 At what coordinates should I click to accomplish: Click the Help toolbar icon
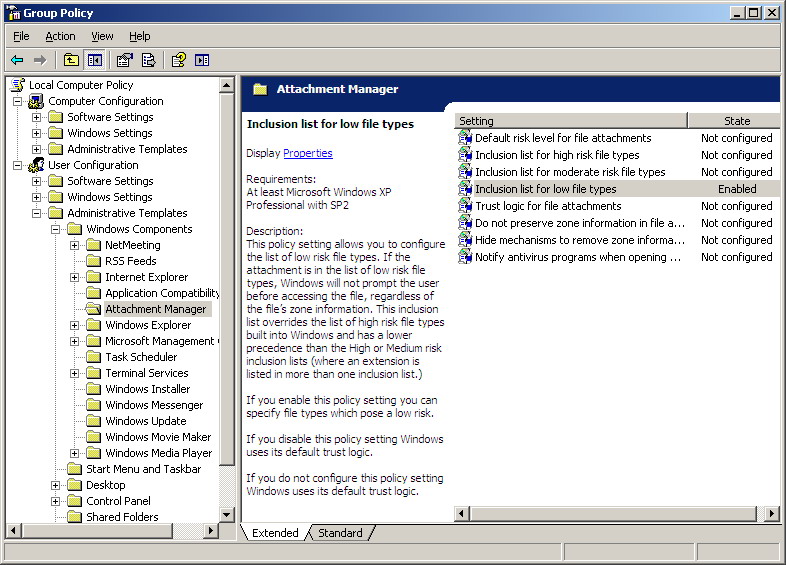(x=178, y=60)
